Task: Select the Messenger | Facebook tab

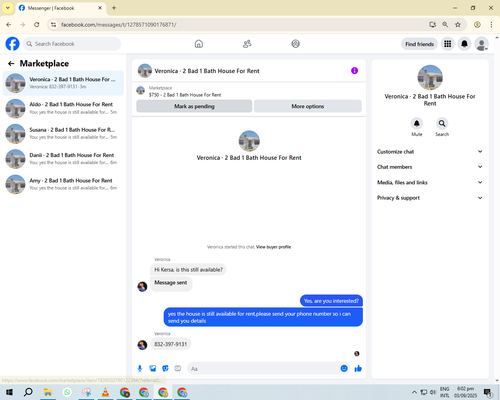Action: 60,8
